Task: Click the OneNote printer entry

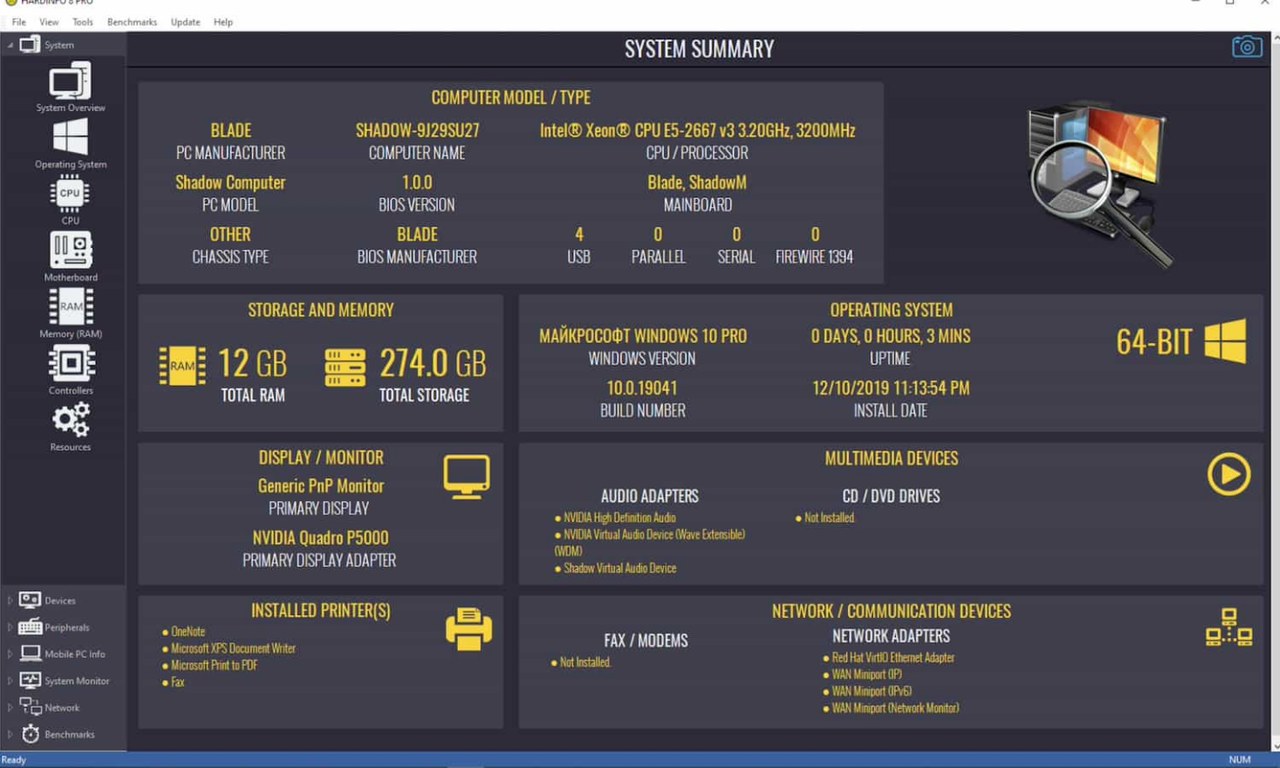Action: pos(188,632)
